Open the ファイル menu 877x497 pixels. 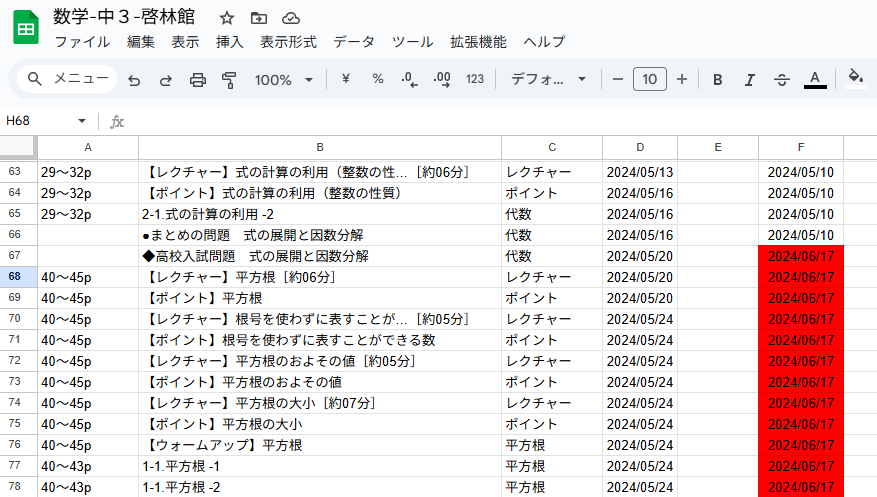click(x=82, y=42)
